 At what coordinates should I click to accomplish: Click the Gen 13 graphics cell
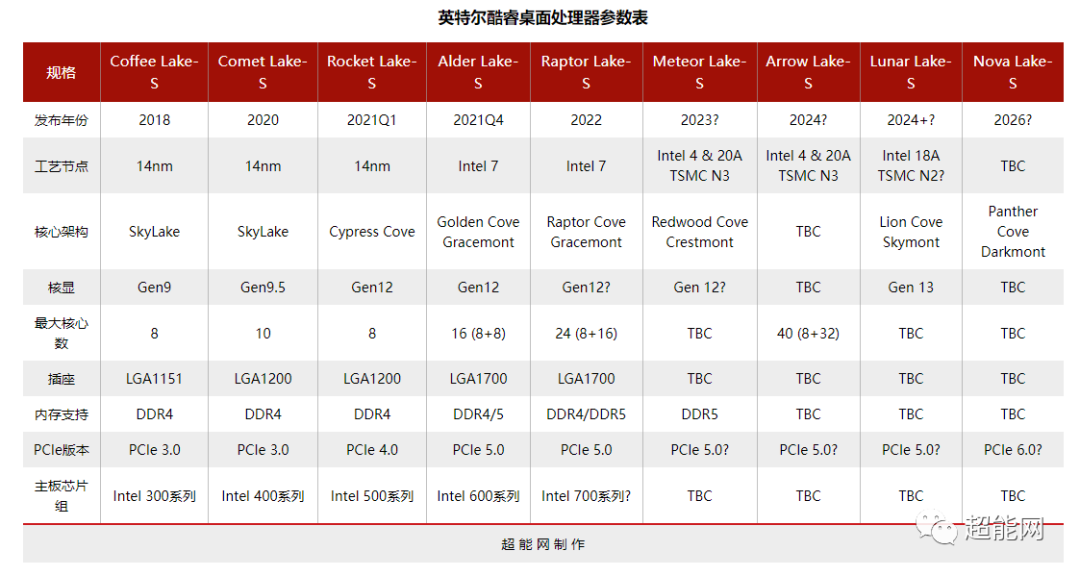[x=911, y=287]
